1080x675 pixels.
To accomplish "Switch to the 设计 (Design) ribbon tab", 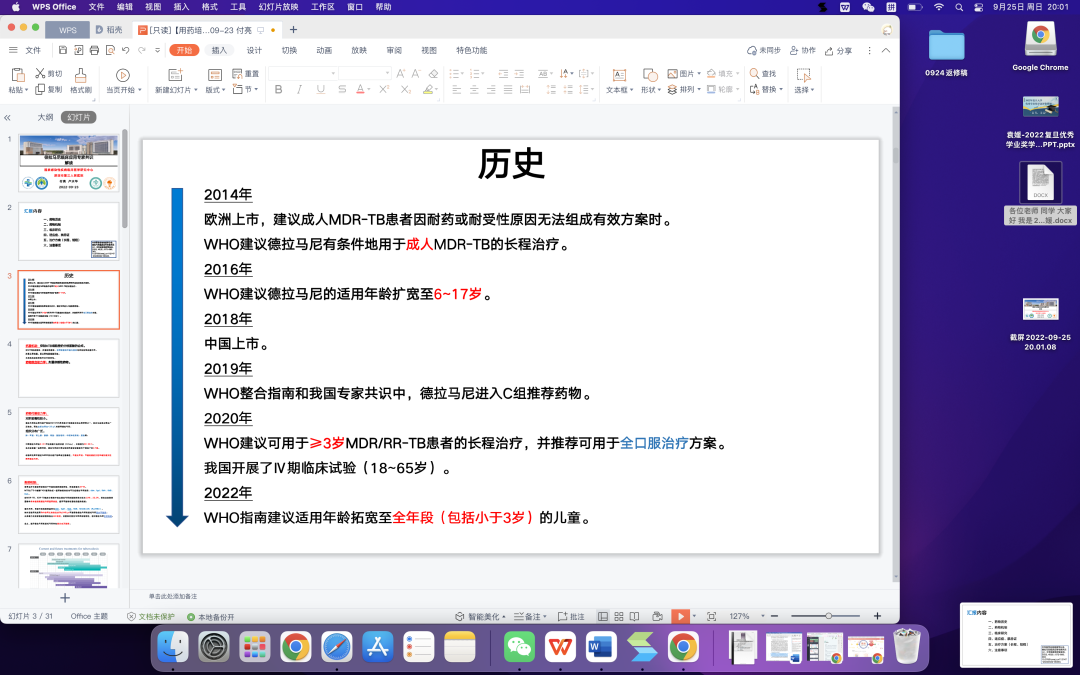I will click(254, 50).
